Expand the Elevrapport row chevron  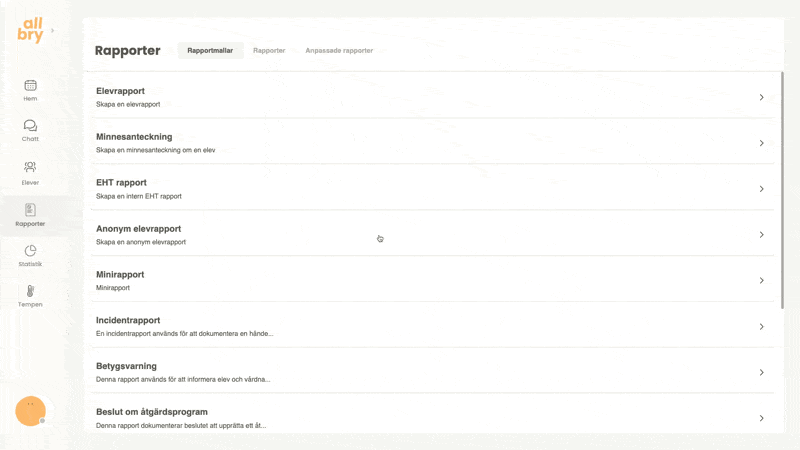point(761,97)
